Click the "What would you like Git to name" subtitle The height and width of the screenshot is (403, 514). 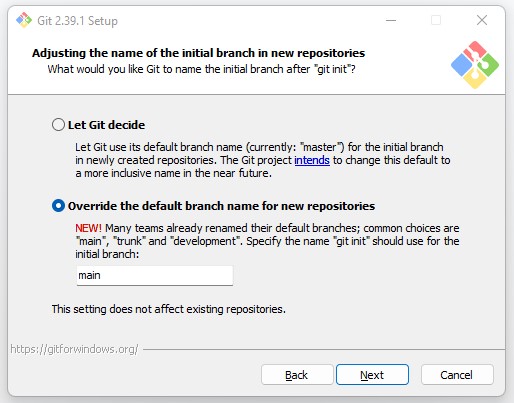201,69
